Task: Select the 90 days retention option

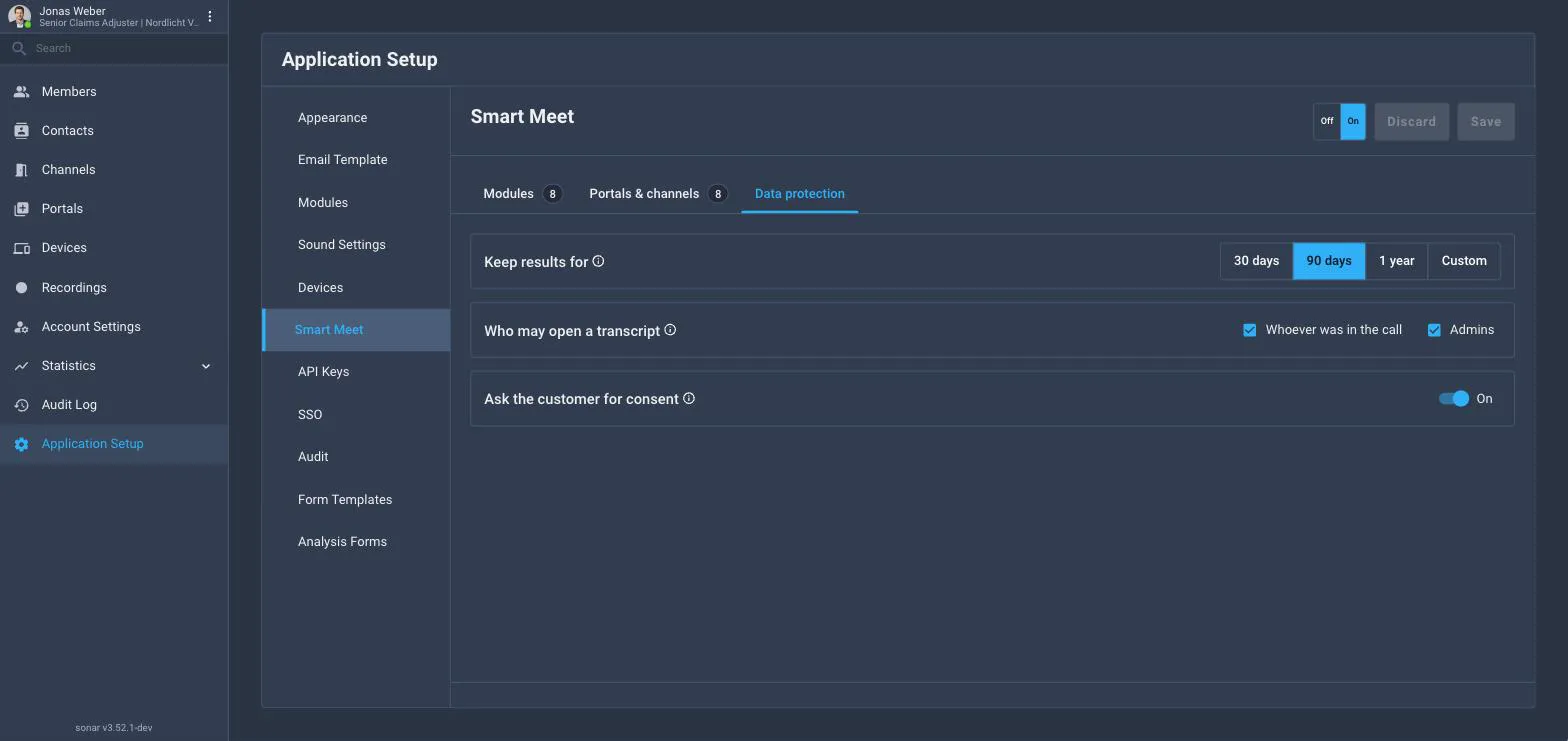Action: click(x=1329, y=261)
